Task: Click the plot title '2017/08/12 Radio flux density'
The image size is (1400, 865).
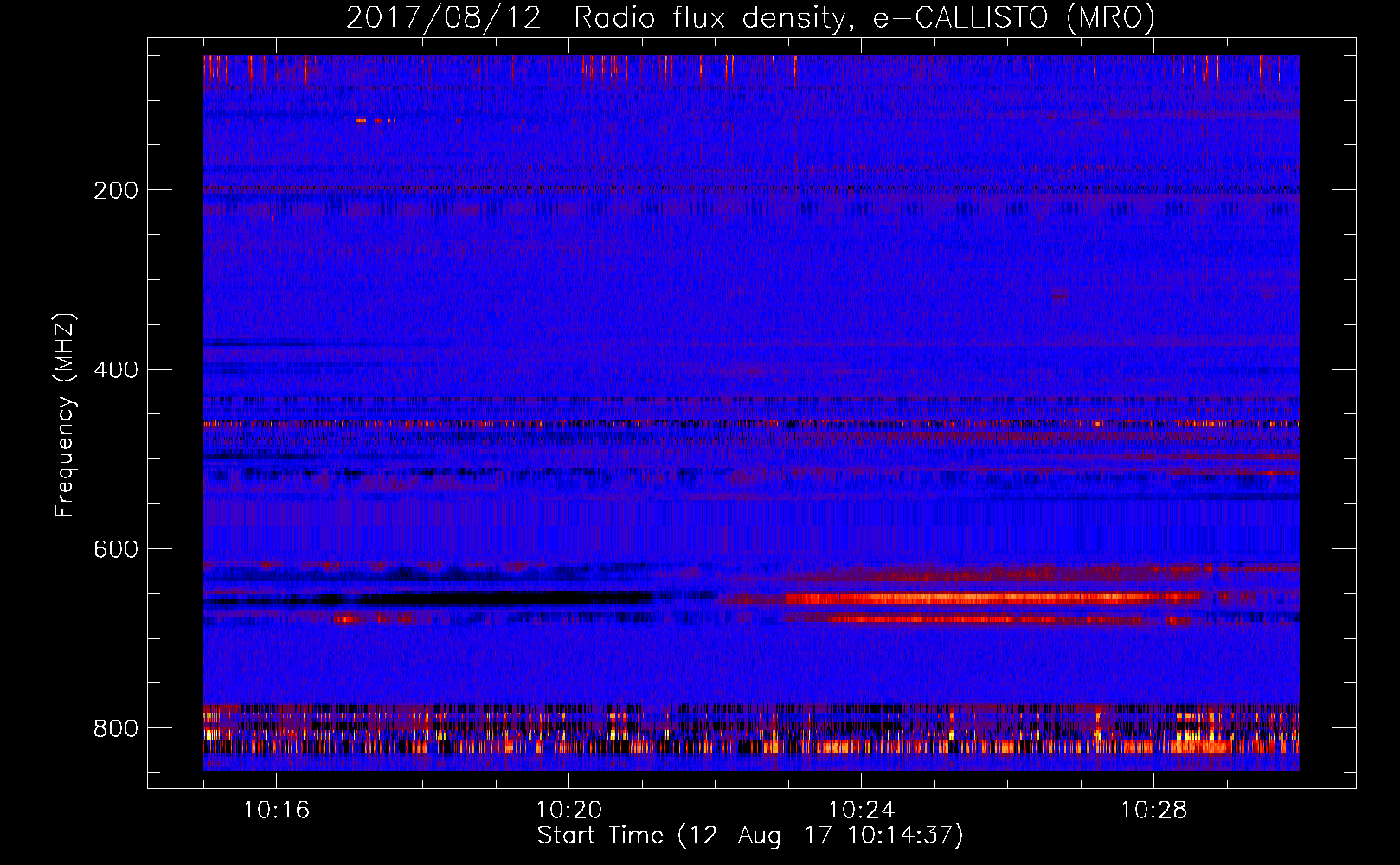Action: point(596,18)
